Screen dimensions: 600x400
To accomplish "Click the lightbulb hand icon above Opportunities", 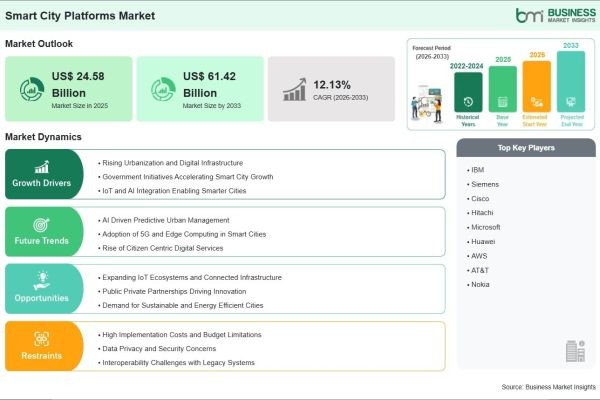I will pyautogui.click(x=42, y=281).
